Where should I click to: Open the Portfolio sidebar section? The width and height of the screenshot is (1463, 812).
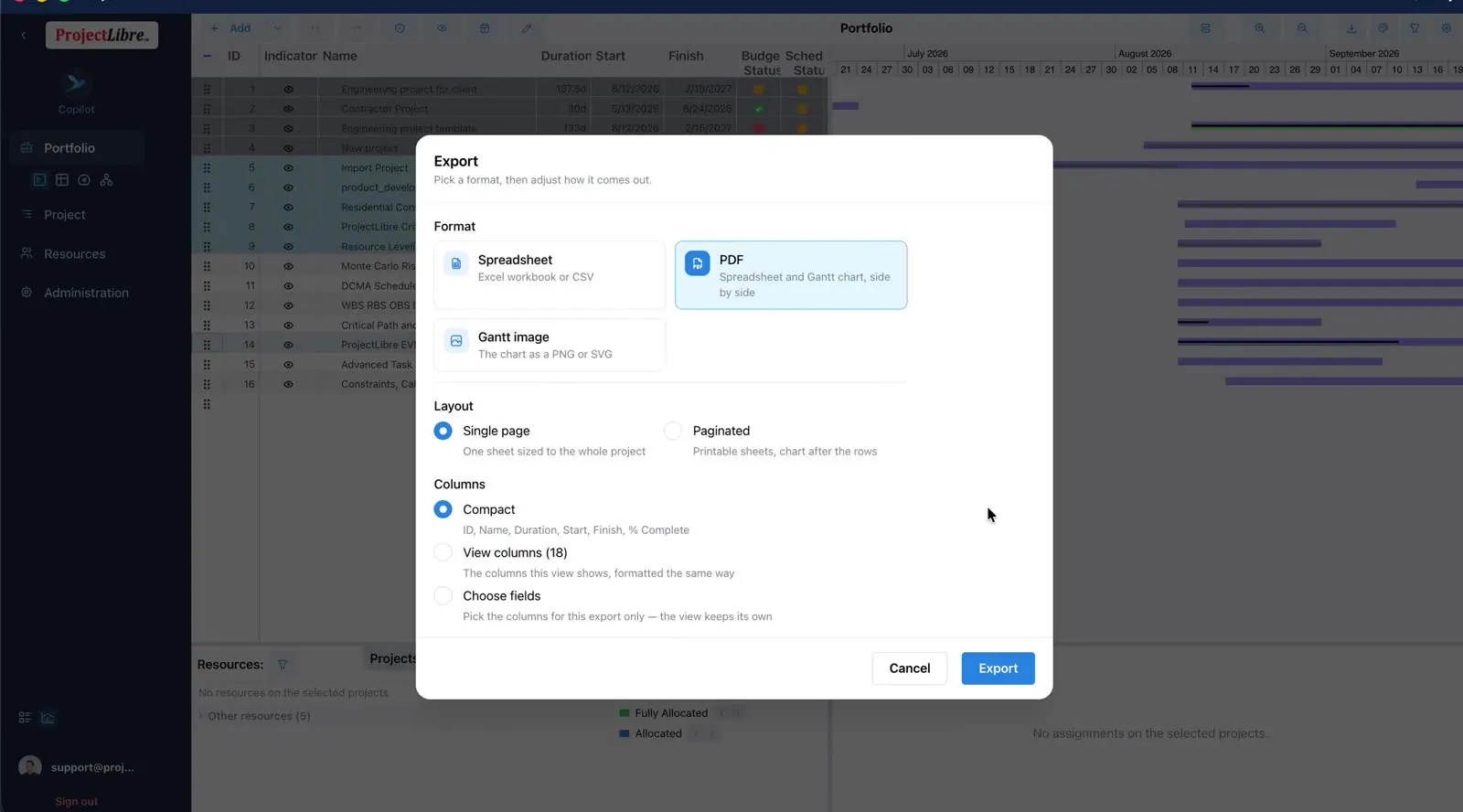click(77, 148)
